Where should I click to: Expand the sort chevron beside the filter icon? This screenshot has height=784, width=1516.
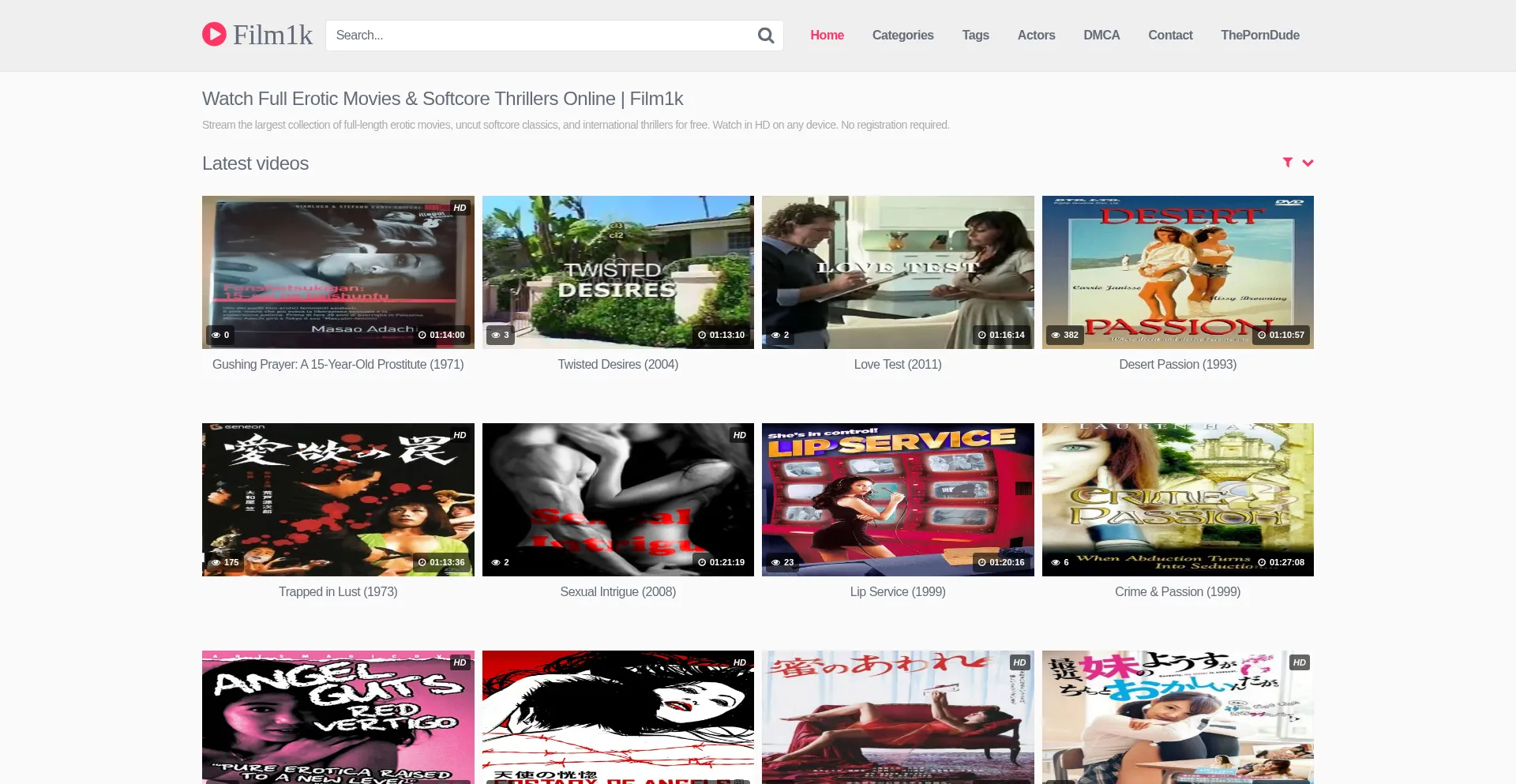point(1308,163)
